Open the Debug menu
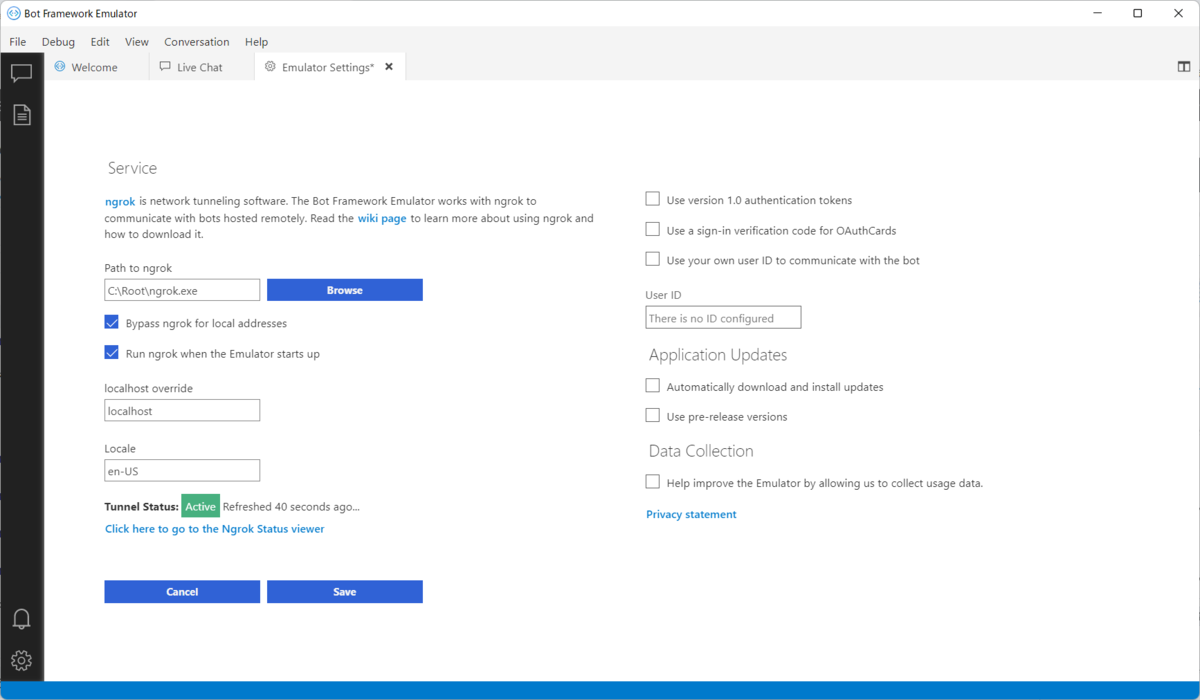1200x700 pixels. click(58, 42)
